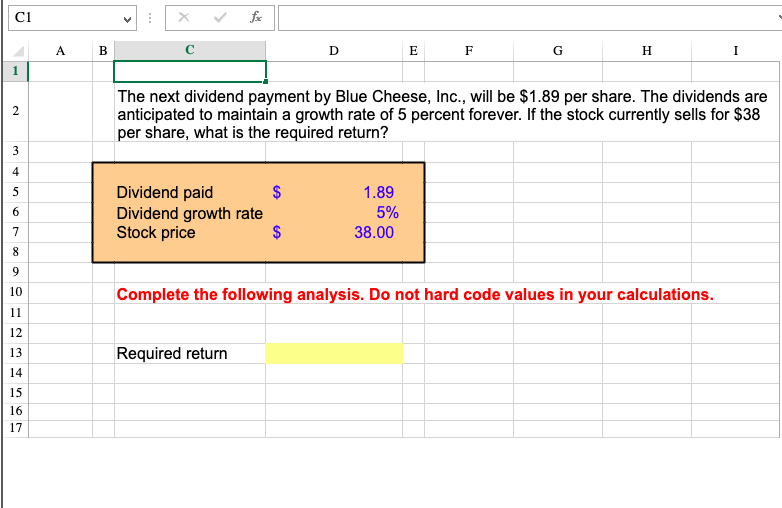This screenshot has height=508, width=782.
Task: Select column B header
Action: pos(103,51)
